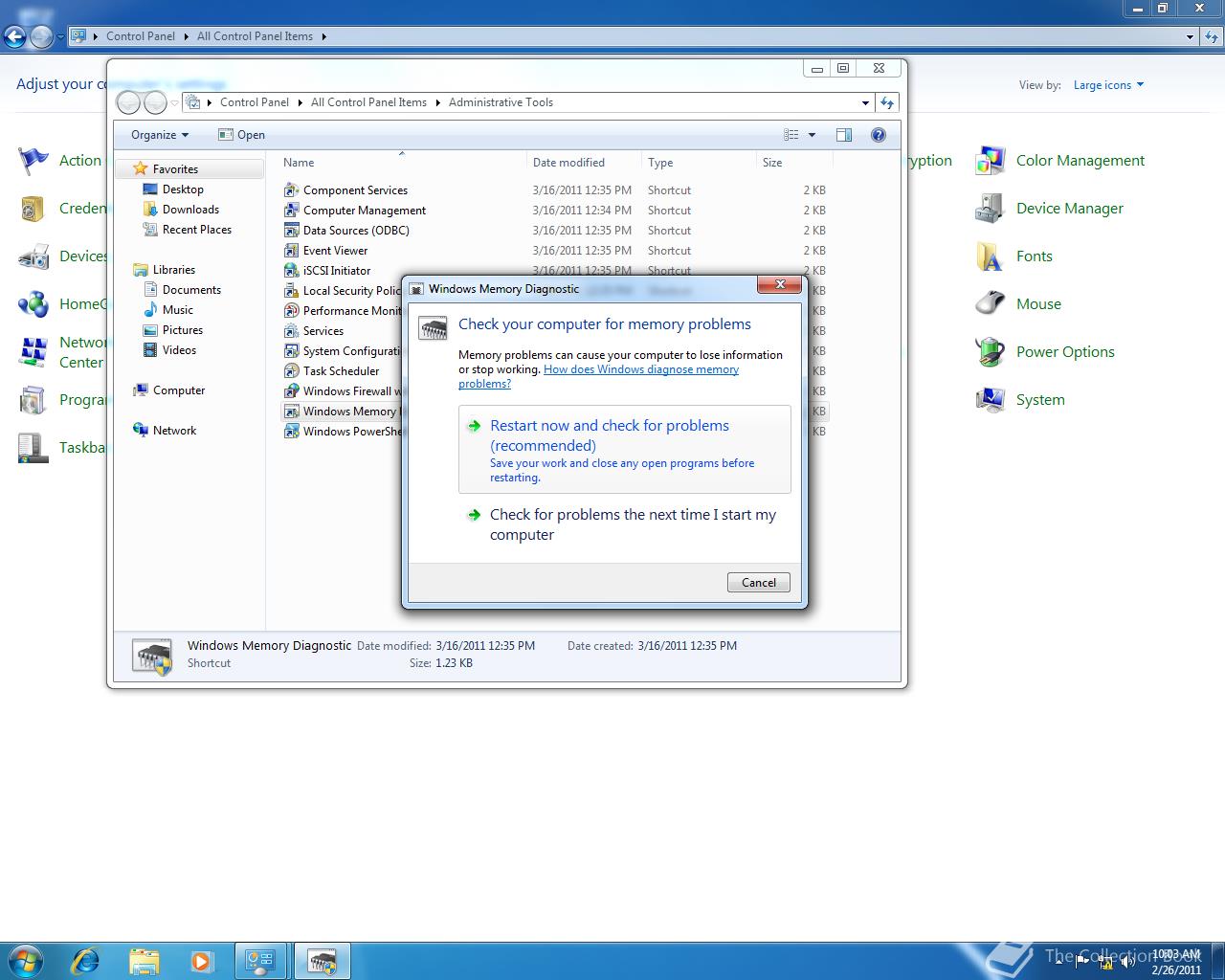
Task: Open the System icon in Control Panel
Action: [x=991, y=400]
